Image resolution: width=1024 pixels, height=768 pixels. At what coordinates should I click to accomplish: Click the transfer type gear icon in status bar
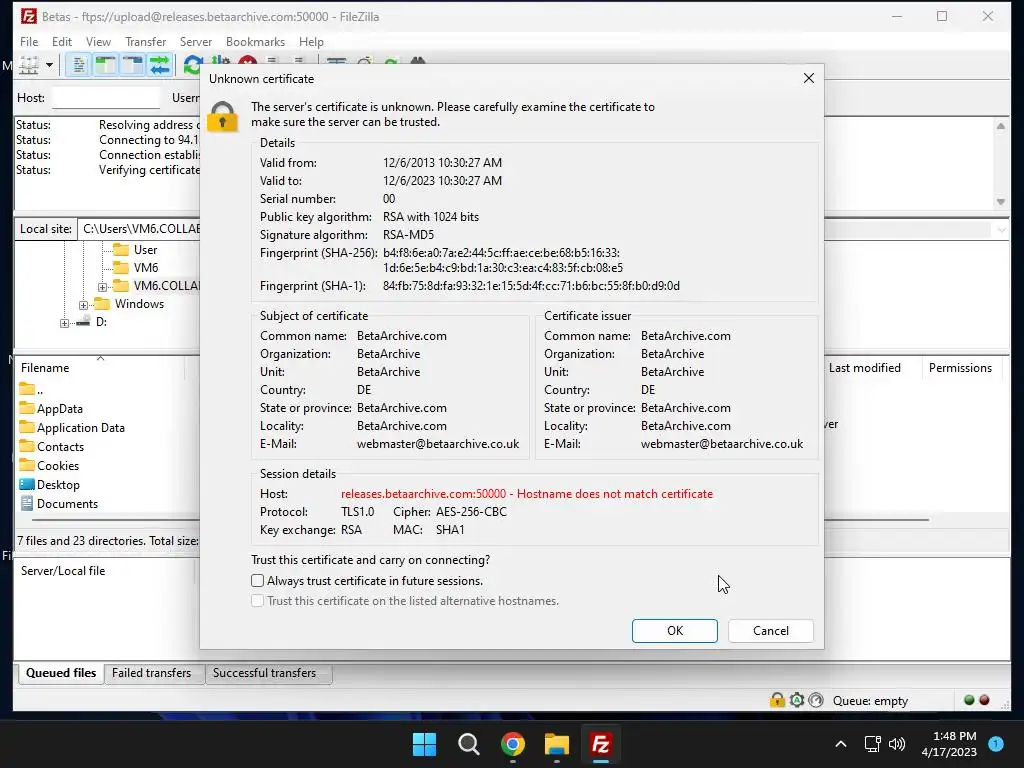797,700
